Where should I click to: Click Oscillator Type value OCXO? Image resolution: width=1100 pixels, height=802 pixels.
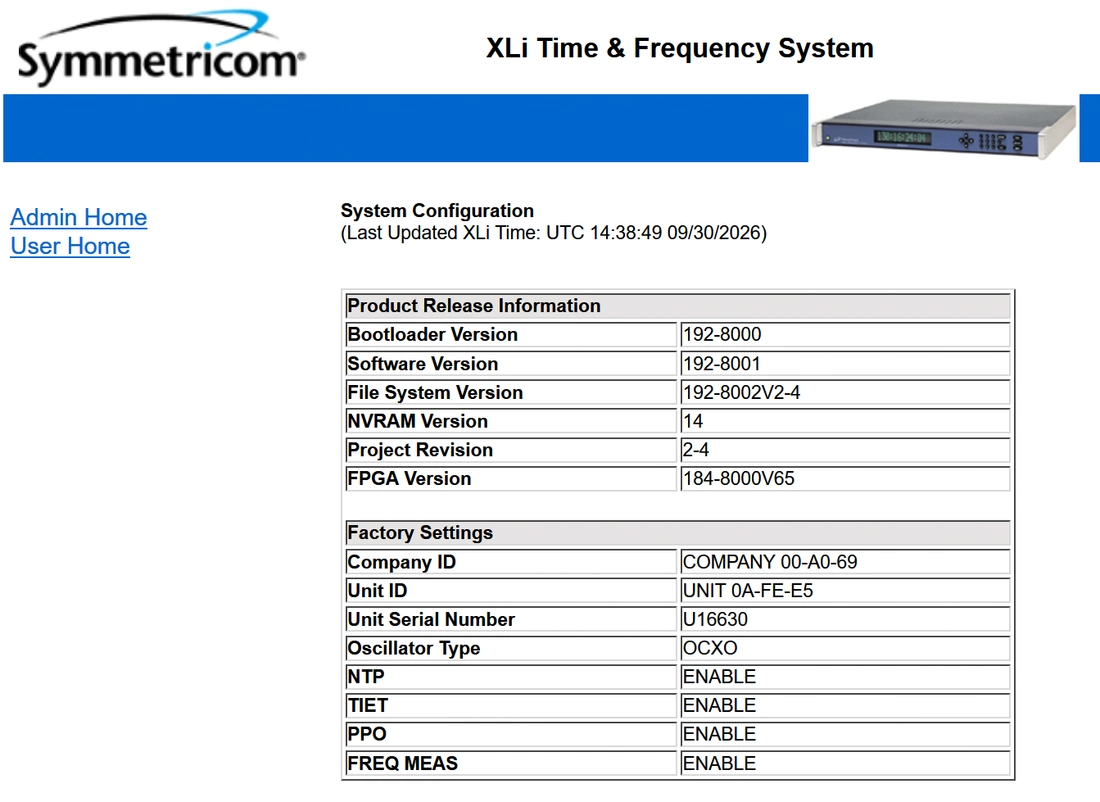click(x=710, y=648)
